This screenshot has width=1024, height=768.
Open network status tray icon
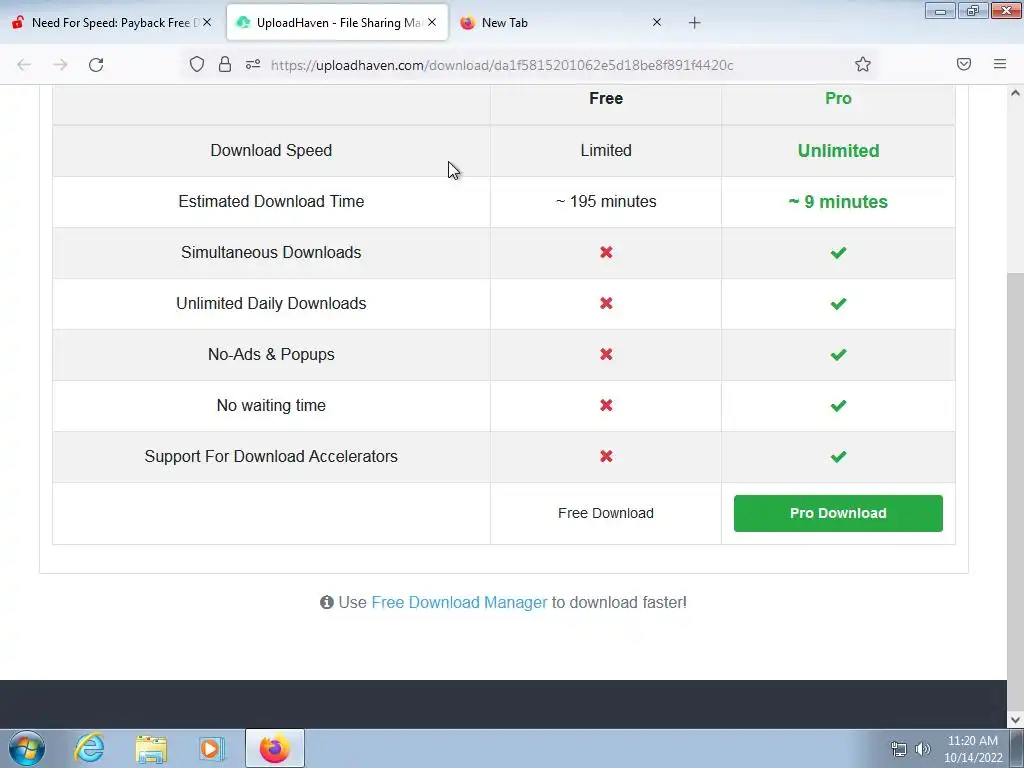899,749
